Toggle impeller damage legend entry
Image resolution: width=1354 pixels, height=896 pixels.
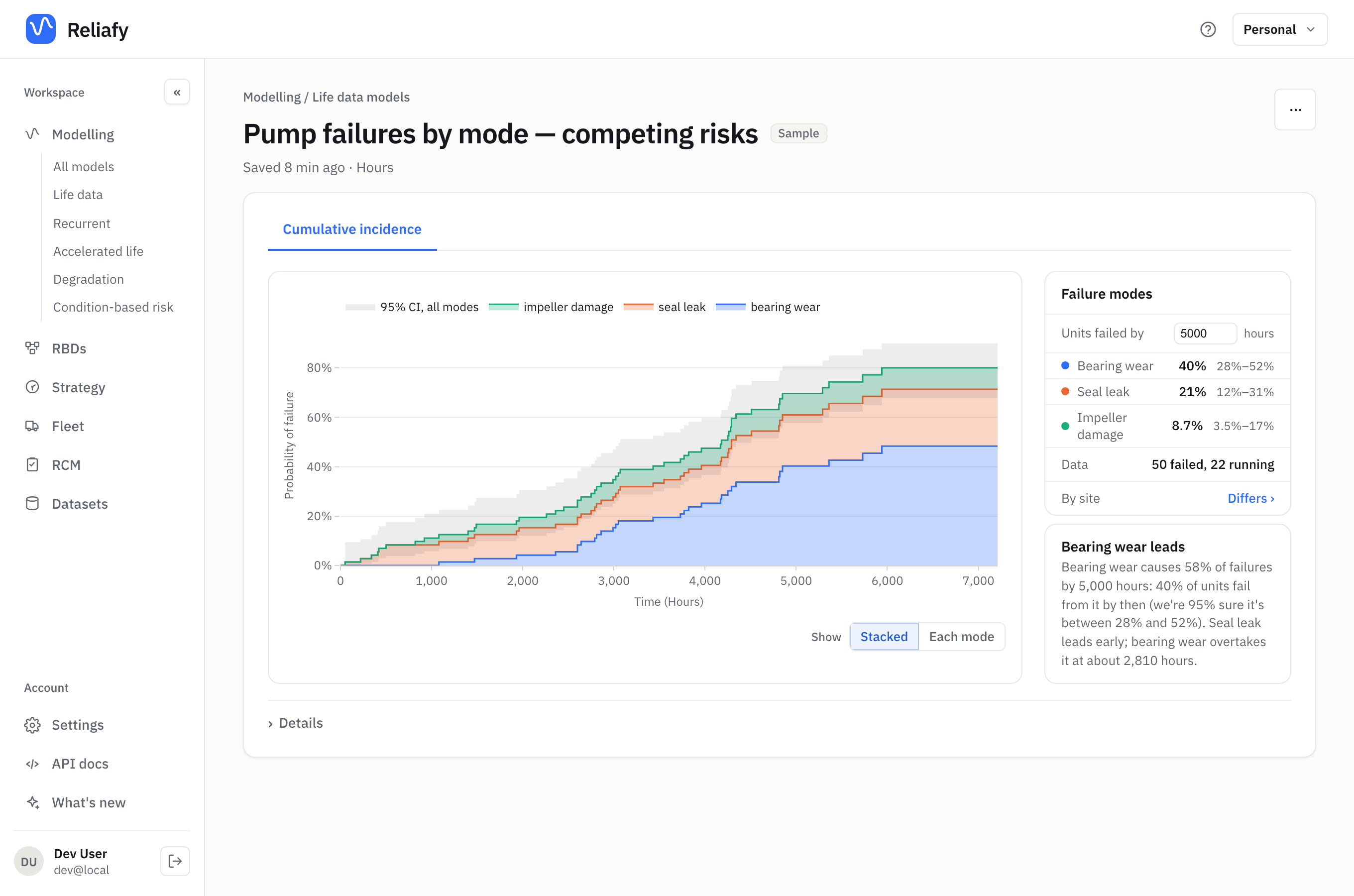pyautogui.click(x=552, y=307)
